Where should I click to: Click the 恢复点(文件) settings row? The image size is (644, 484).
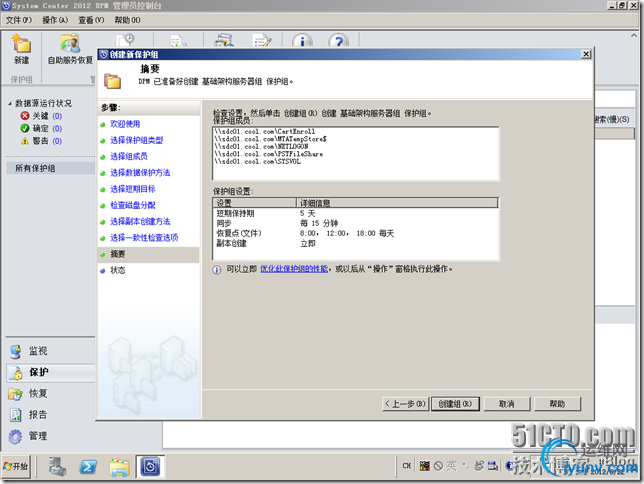click(x=355, y=233)
